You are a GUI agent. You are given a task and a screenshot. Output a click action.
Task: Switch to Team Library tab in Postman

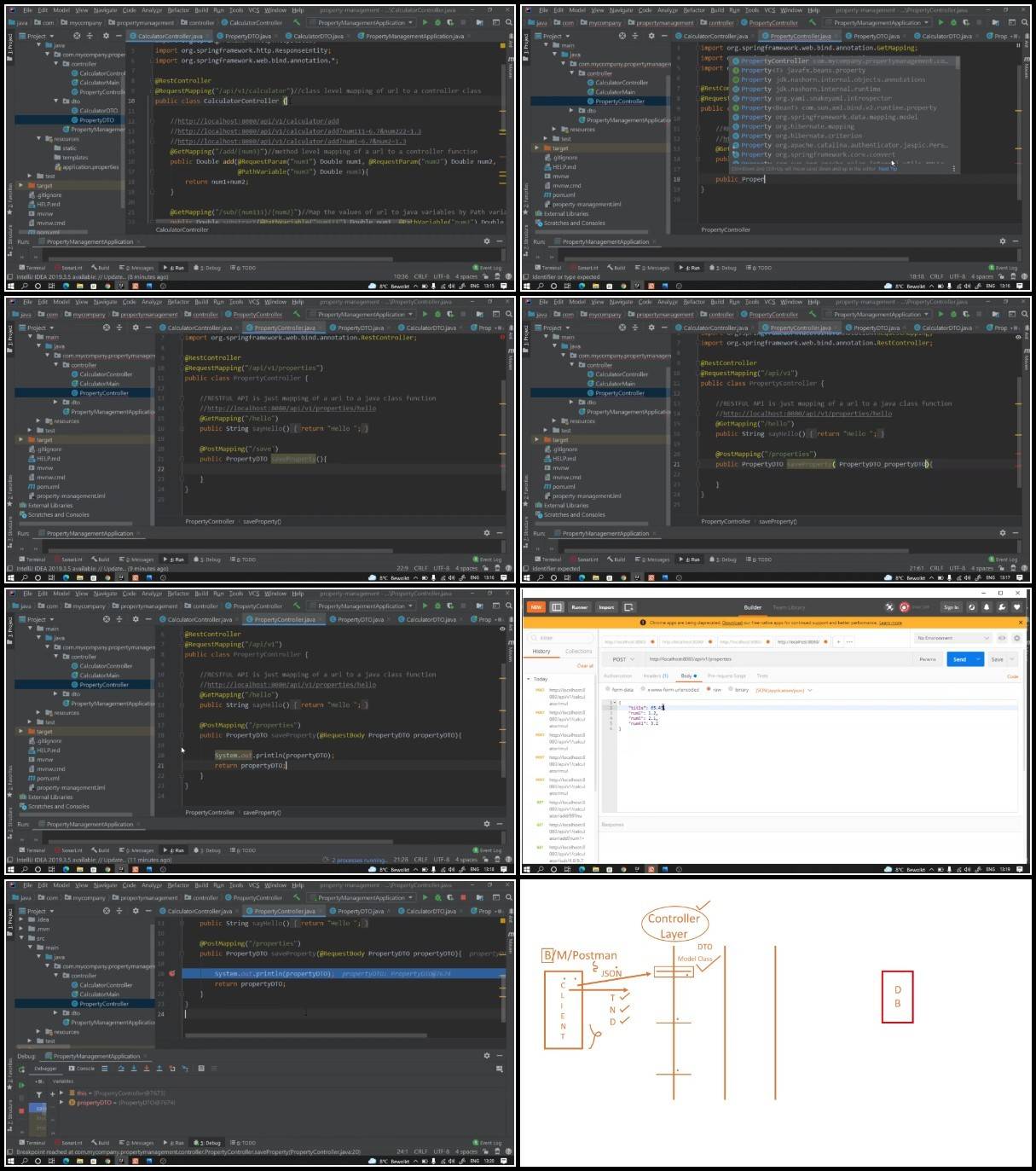pyautogui.click(x=789, y=607)
